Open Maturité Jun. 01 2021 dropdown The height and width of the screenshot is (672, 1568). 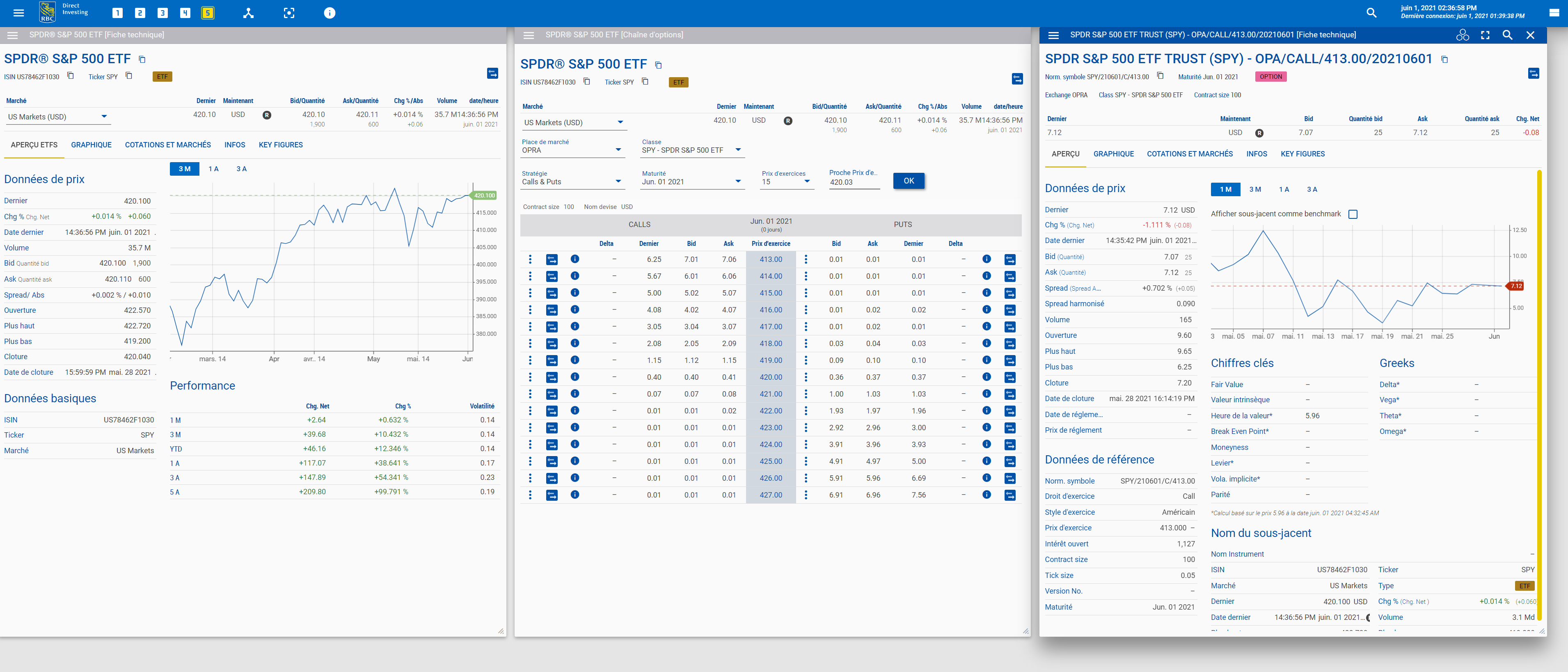pos(692,181)
